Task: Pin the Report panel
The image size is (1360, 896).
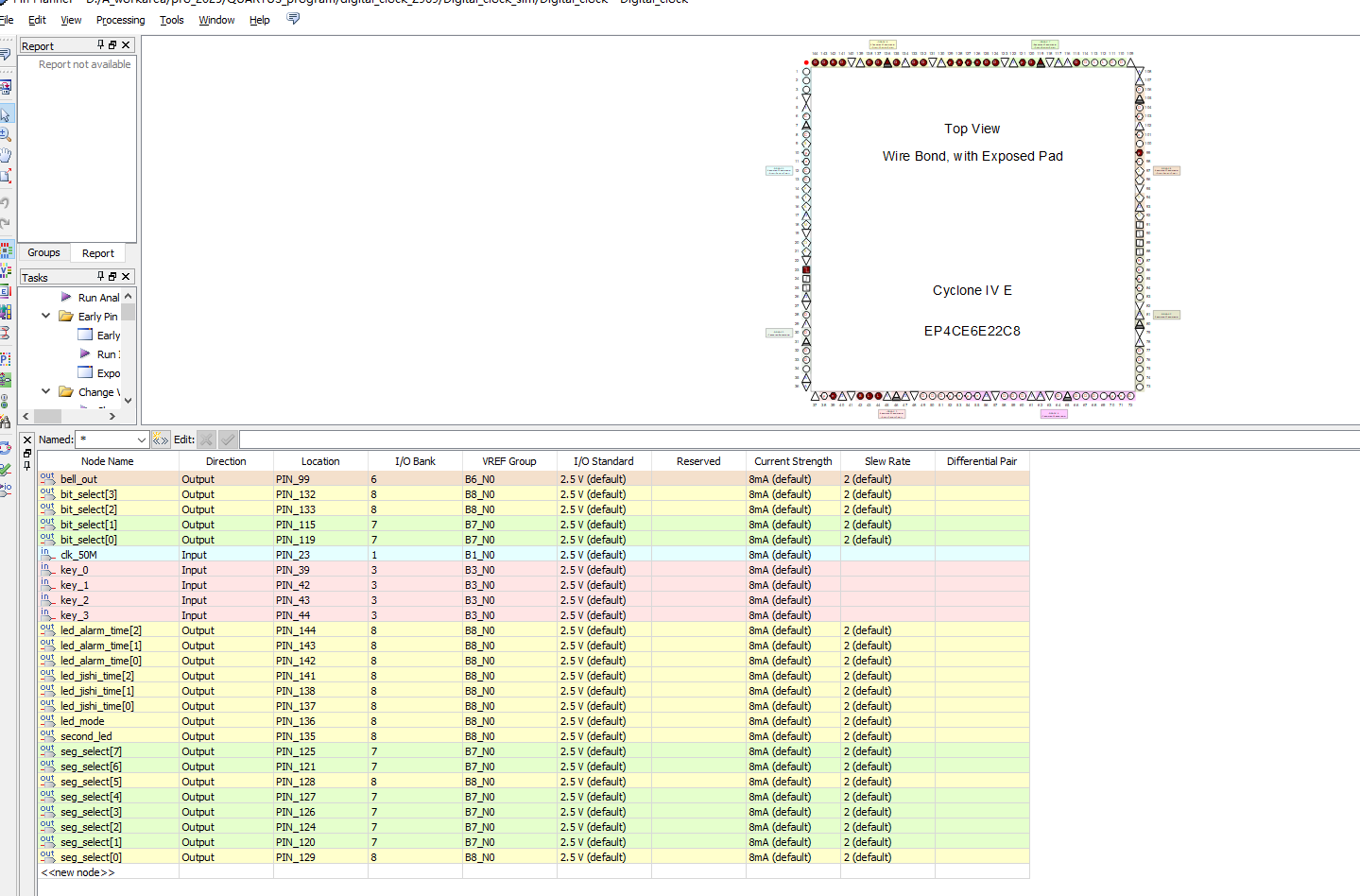Action: click(x=101, y=45)
